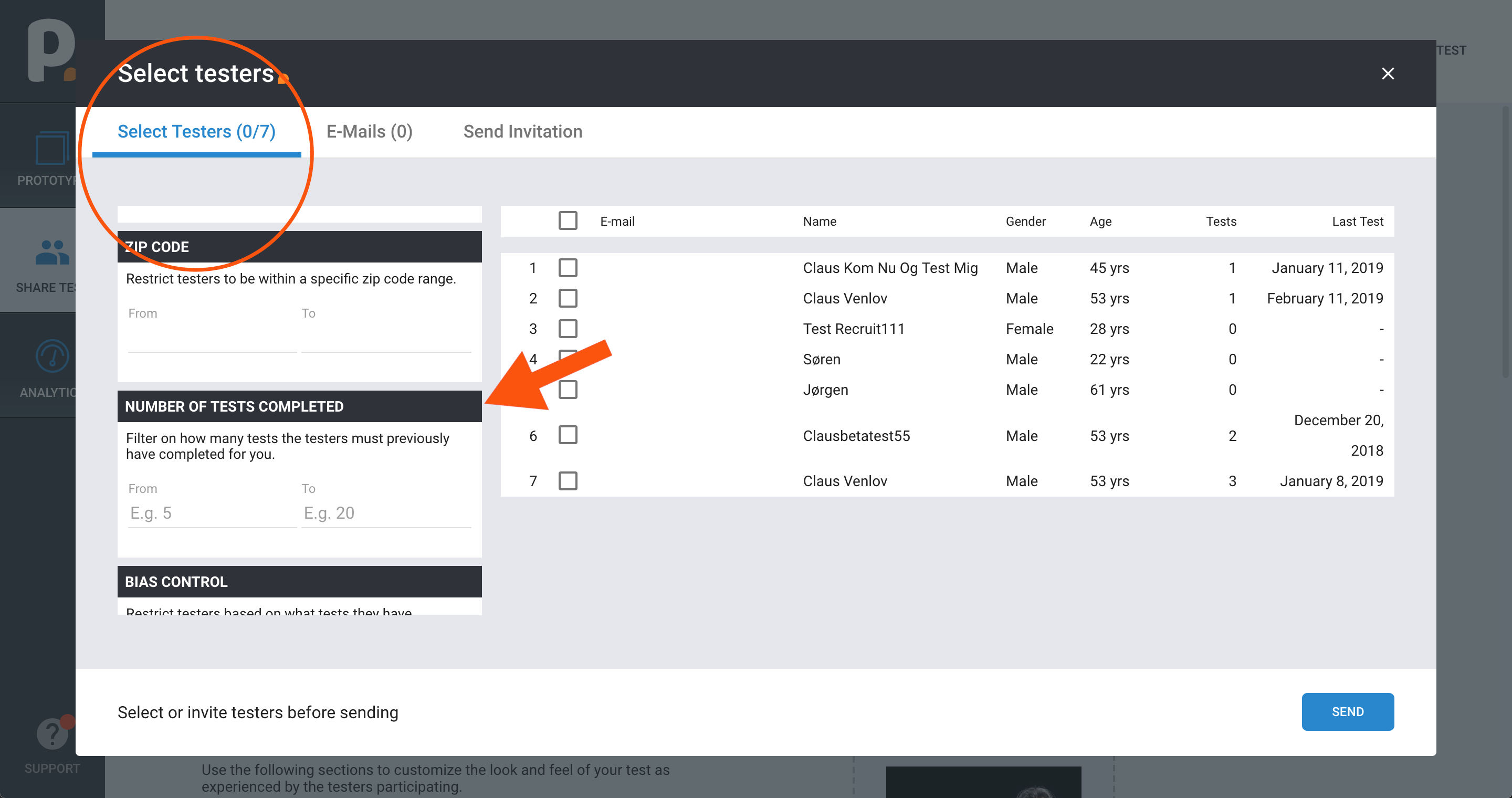Click the Number of Tests Completed filter header
This screenshot has height=798, width=1512.
click(299, 406)
